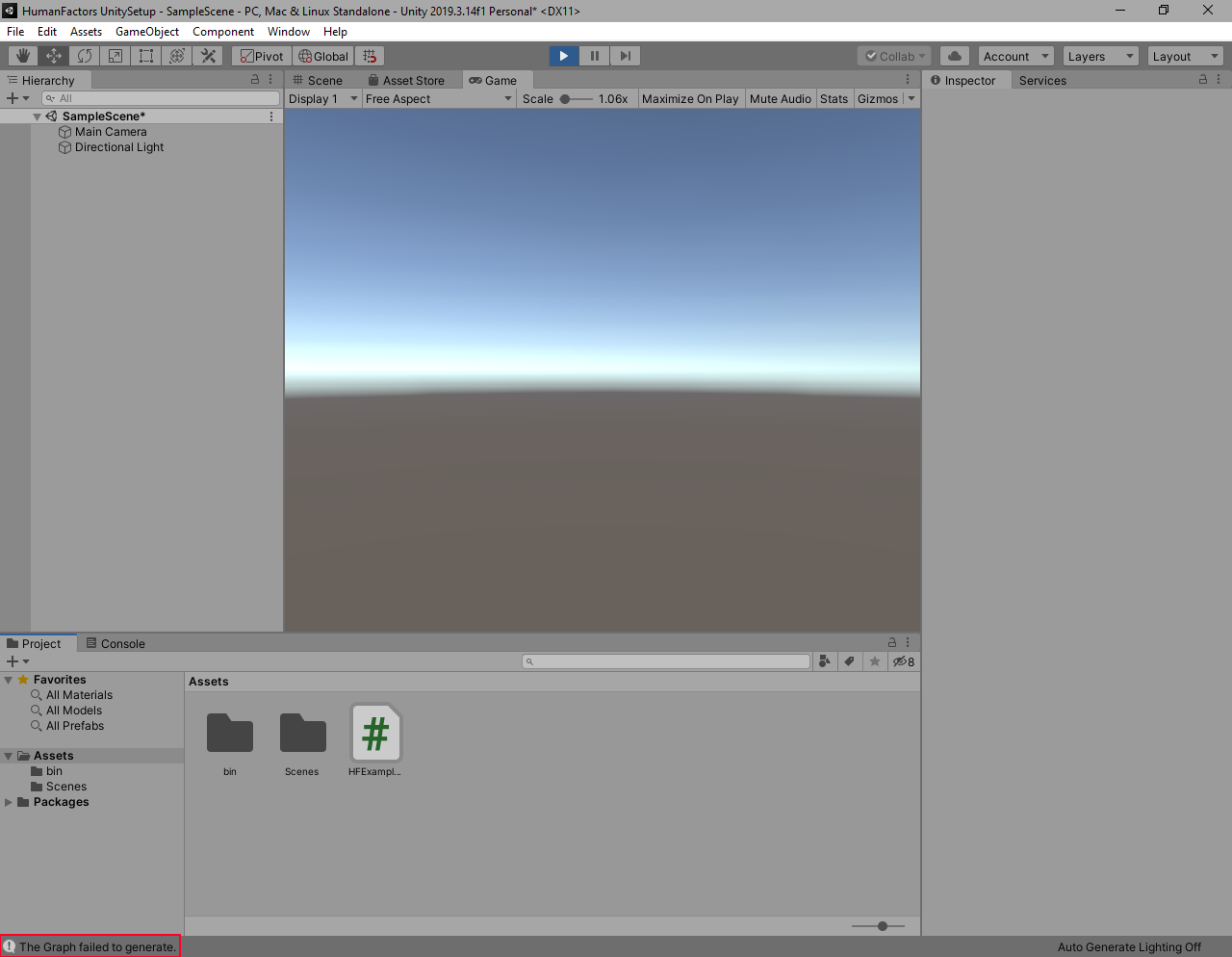Open Layout dropdown
This screenshot has width=1232, height=957.
tap(1186, 56)
